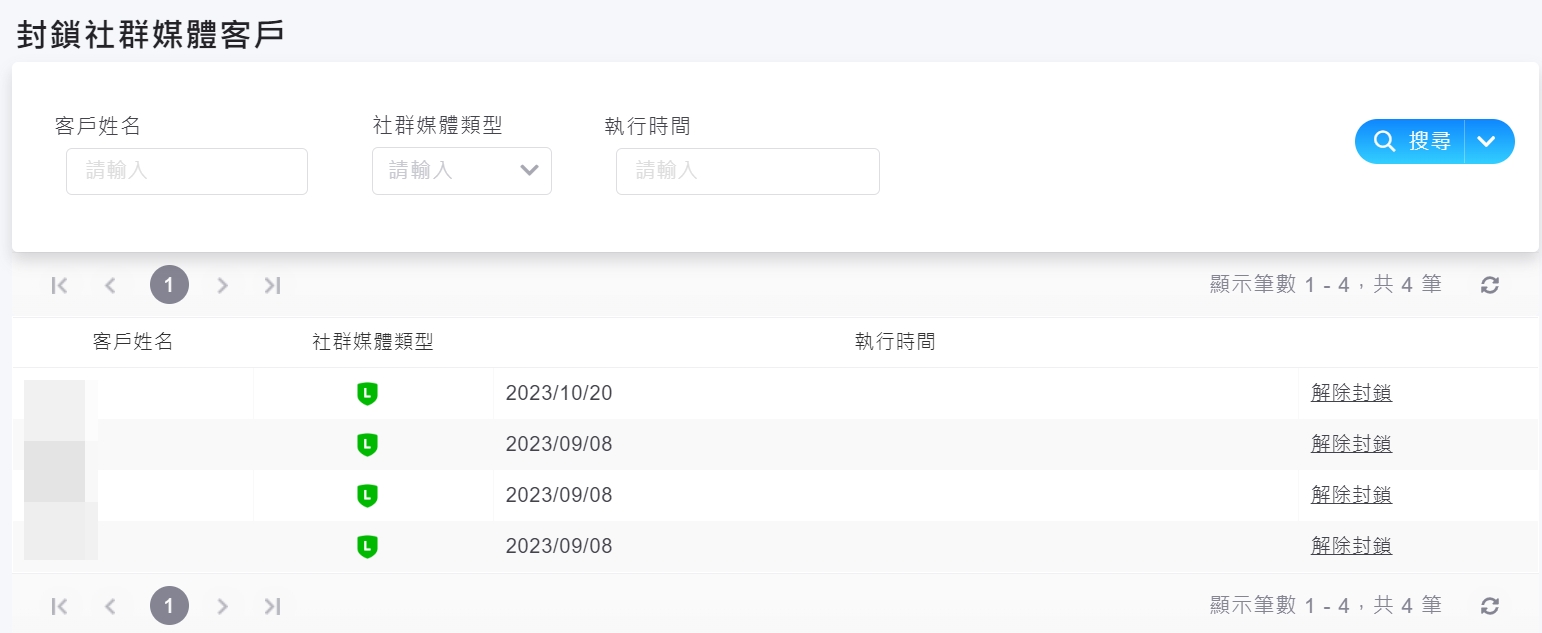Focus the 客戶姓名 input field

[187, 171]
